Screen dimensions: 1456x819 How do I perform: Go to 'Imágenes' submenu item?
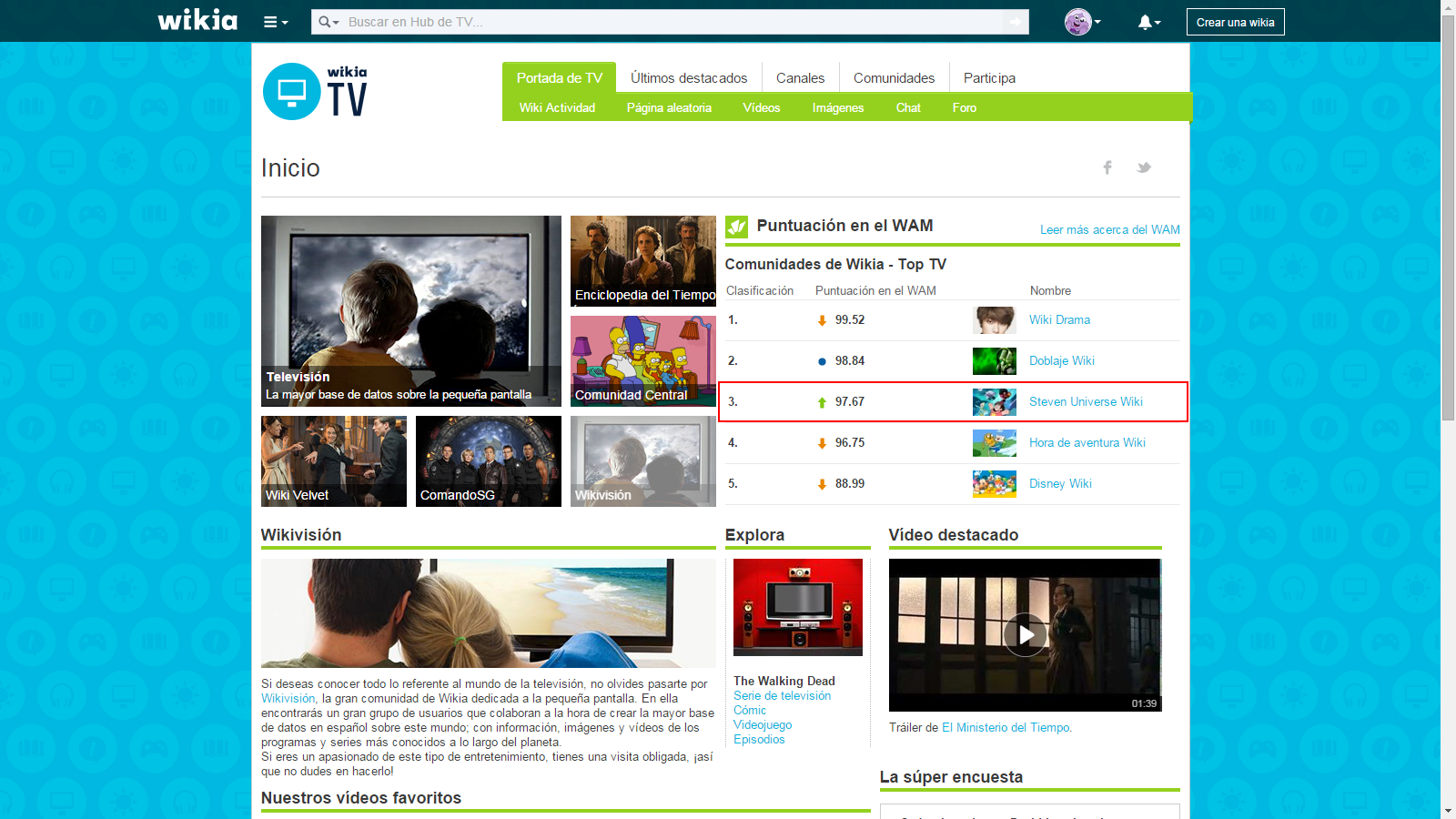[838, 107]
